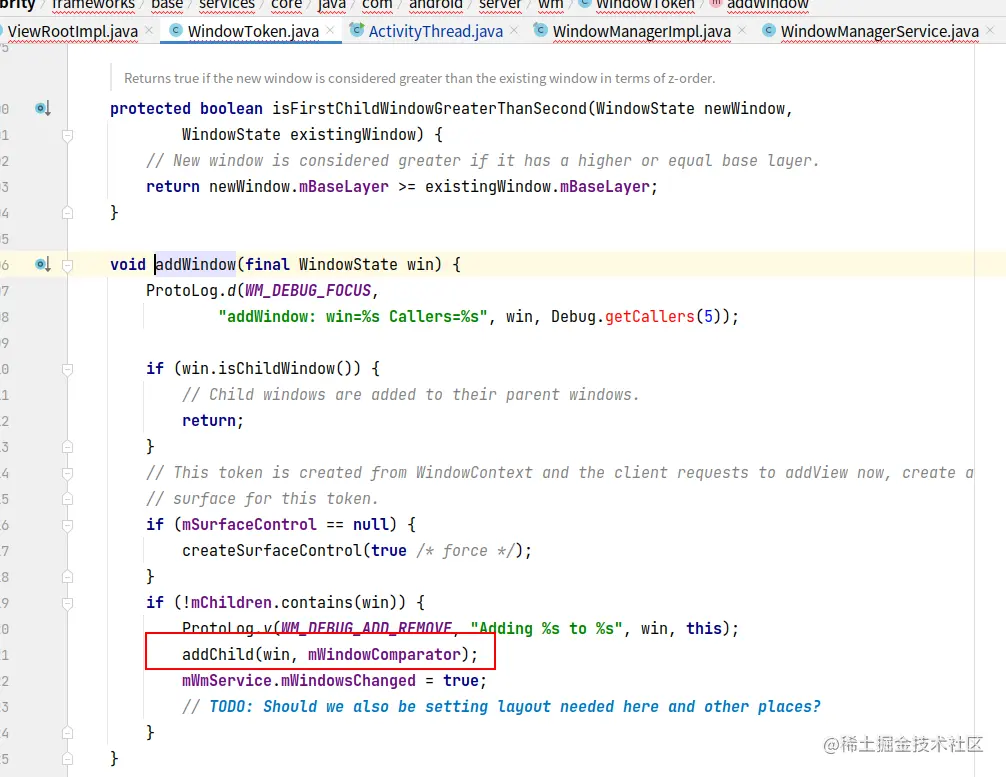Click override gutter icon beside addWindow method
The width and height of the screenshot is (1006, 777).
pos(42,264)
